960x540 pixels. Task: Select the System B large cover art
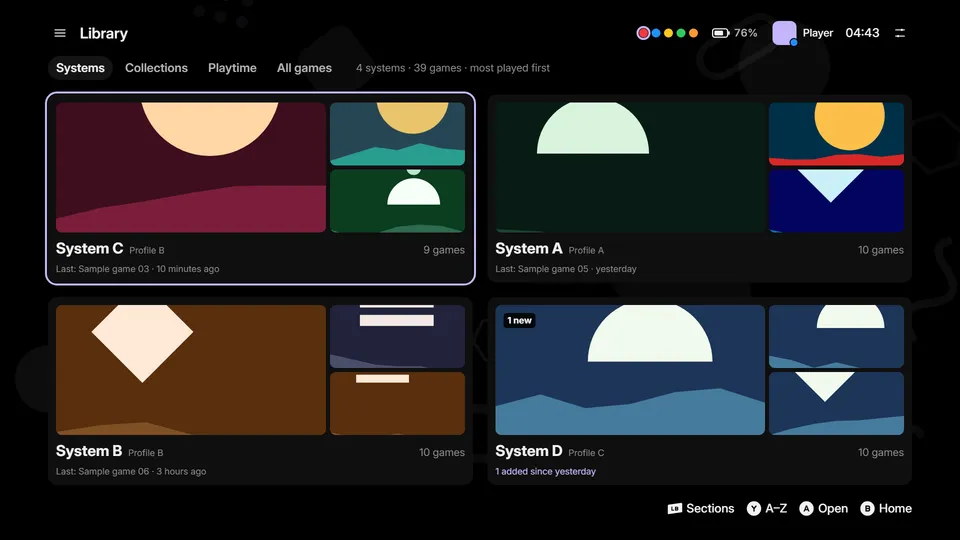coord(190,370)
